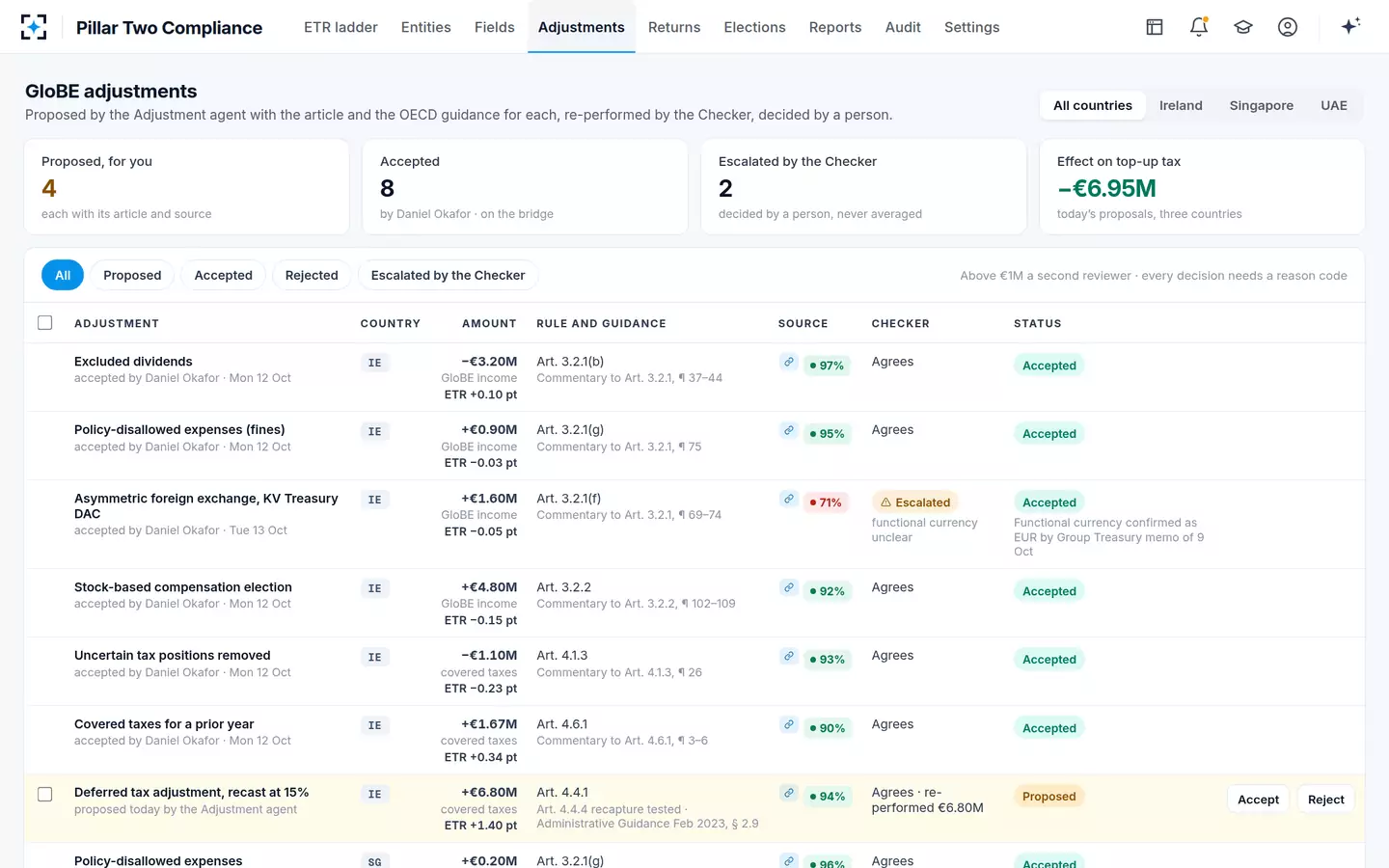Accept the Deferred tax adjustment proposal
Viewport: 1389px width, 868px height.
[x=1259, y=800]
